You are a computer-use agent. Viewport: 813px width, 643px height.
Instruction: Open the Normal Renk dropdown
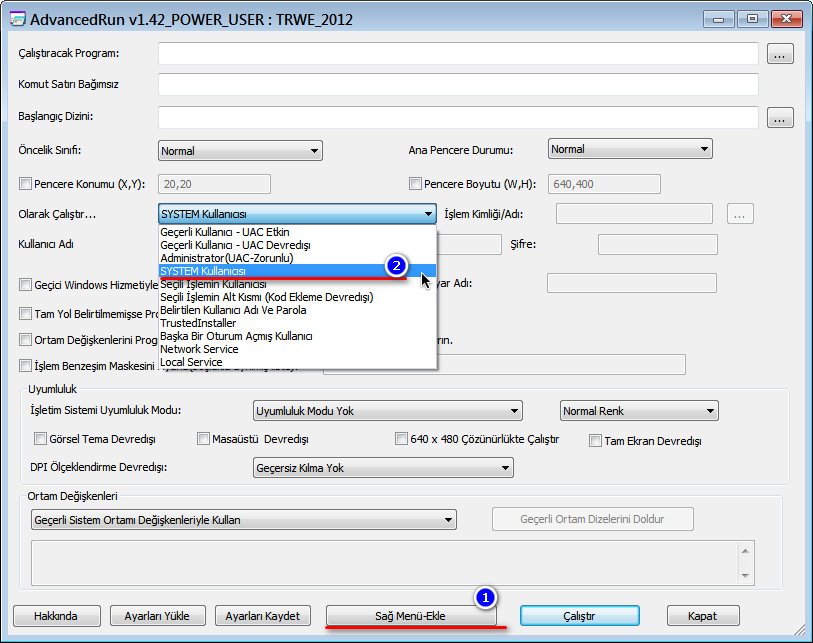click(x=639, y=411)
